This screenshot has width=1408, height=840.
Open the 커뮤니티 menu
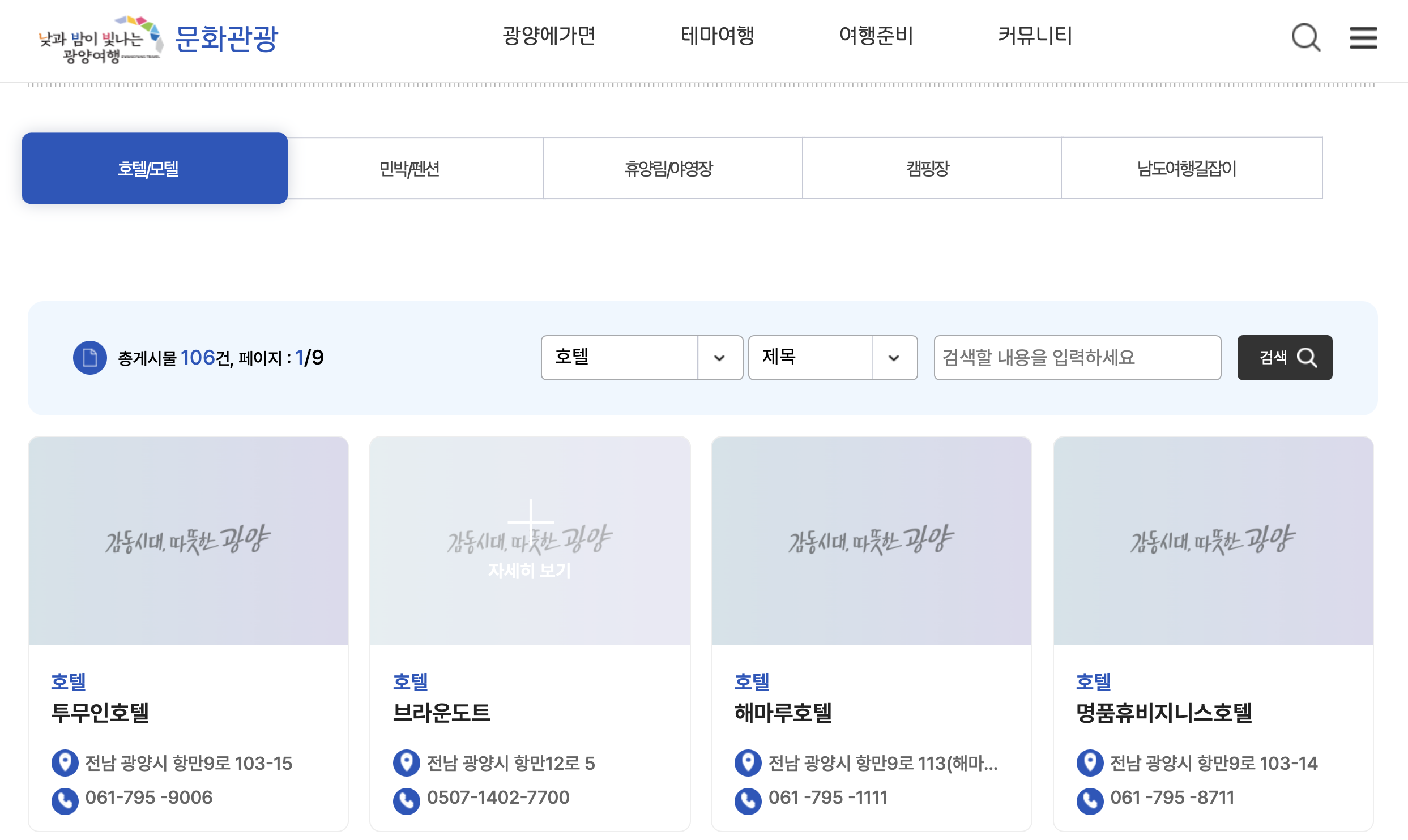pos(1034,36)
